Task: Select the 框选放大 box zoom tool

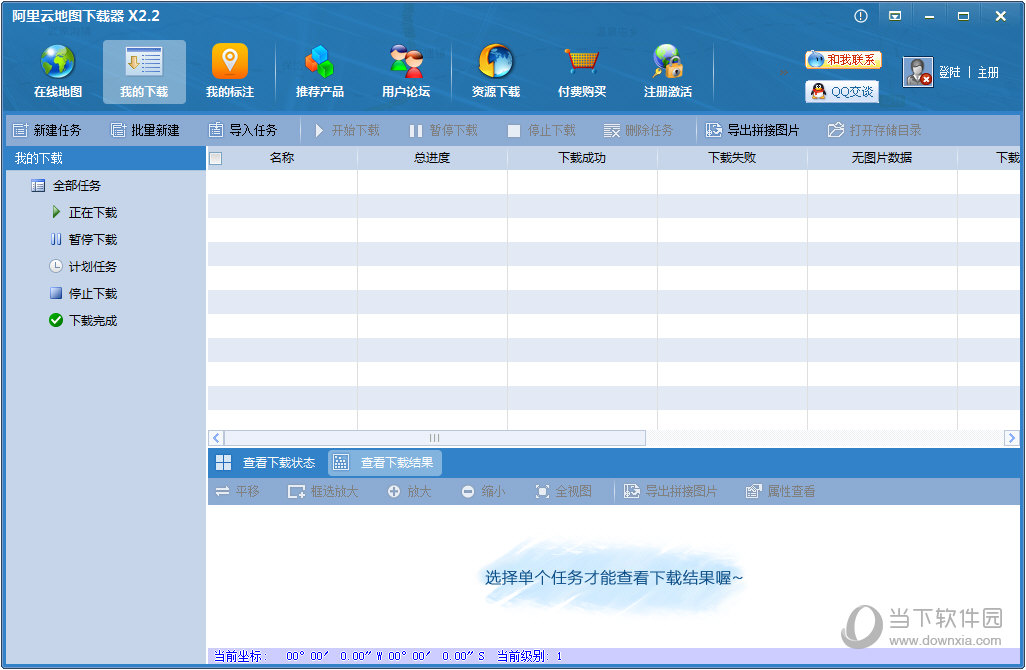Action: 323,491
